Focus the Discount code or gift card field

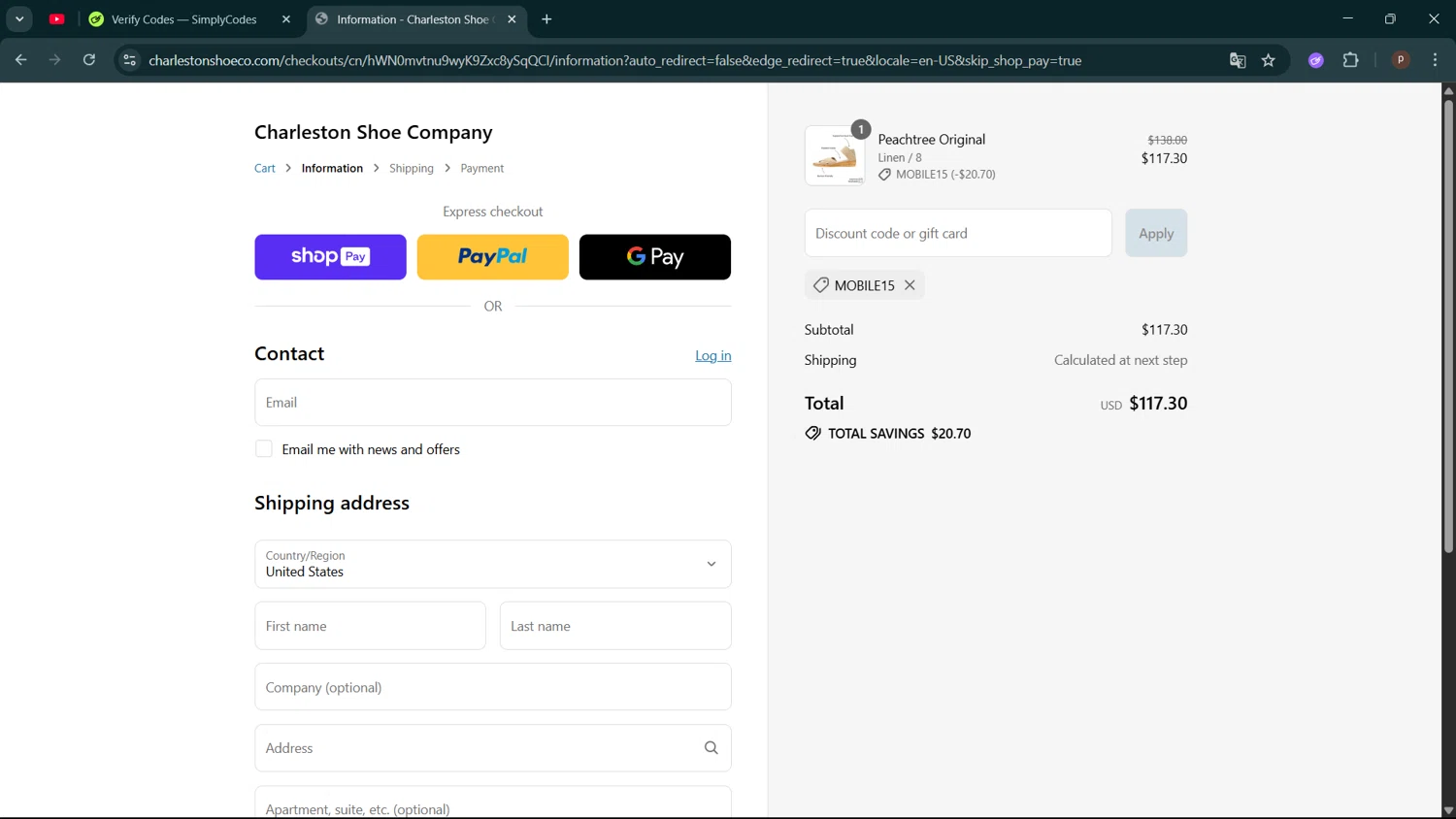[x=958, y=233]
